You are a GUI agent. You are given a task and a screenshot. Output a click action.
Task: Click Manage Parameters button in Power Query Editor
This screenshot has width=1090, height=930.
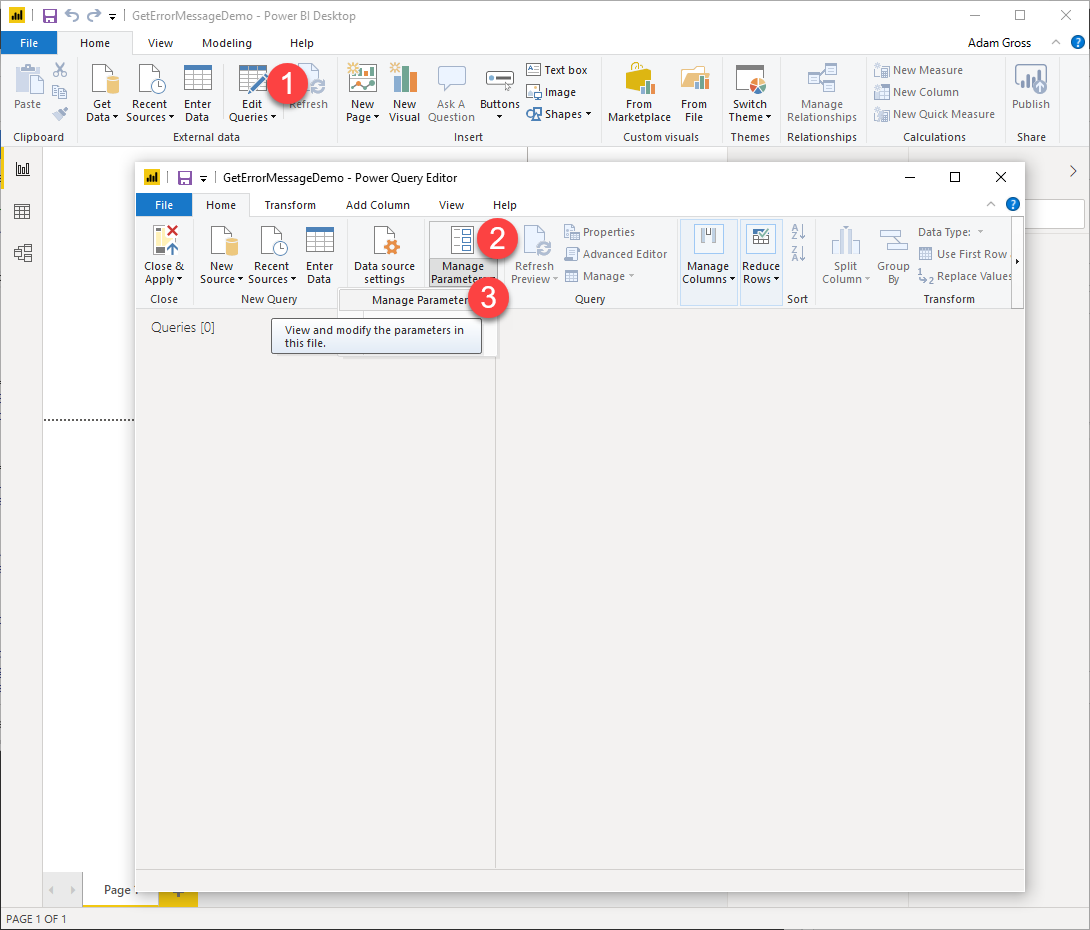463,255
